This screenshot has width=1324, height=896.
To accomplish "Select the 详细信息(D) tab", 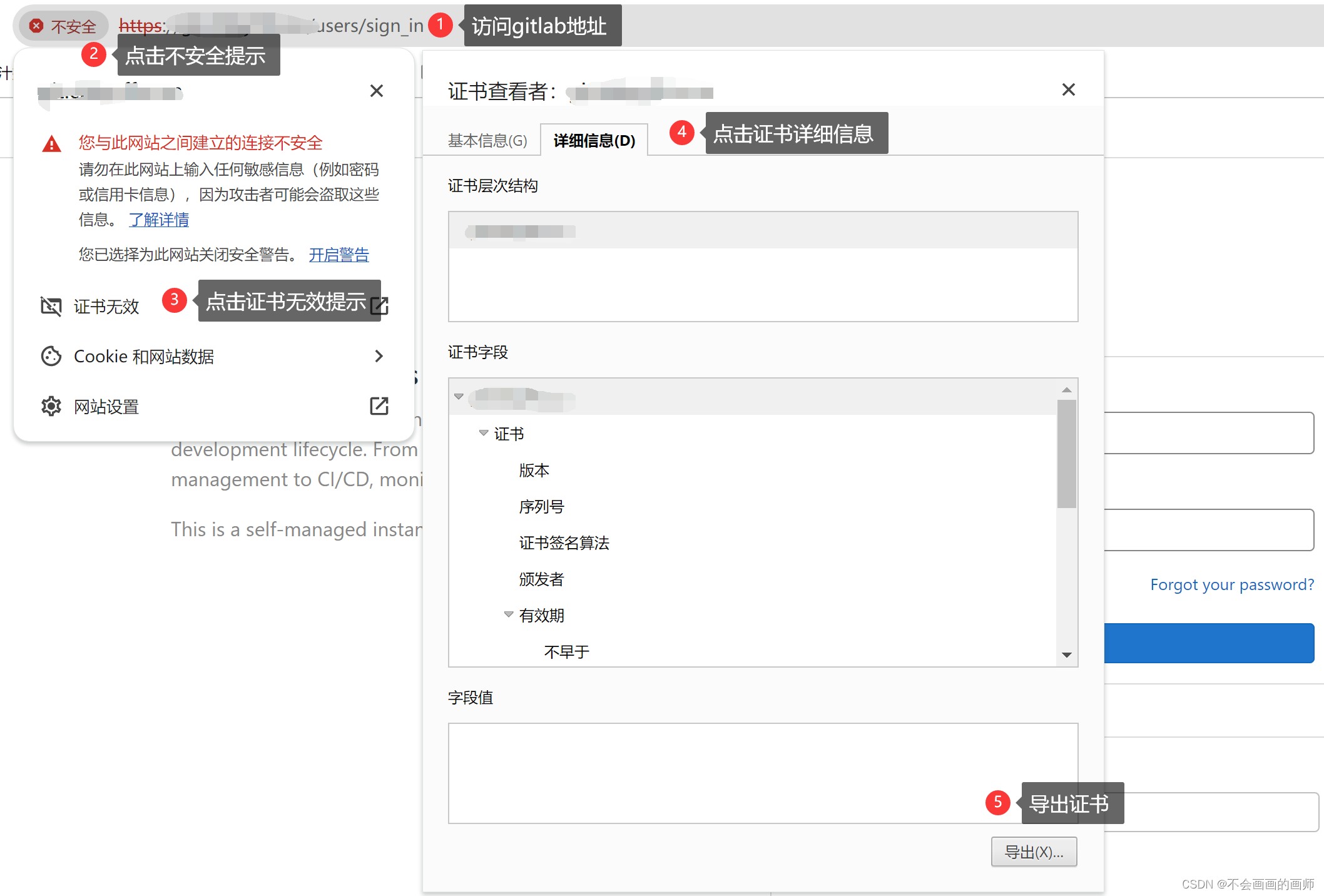I will [x=594, y=141].
